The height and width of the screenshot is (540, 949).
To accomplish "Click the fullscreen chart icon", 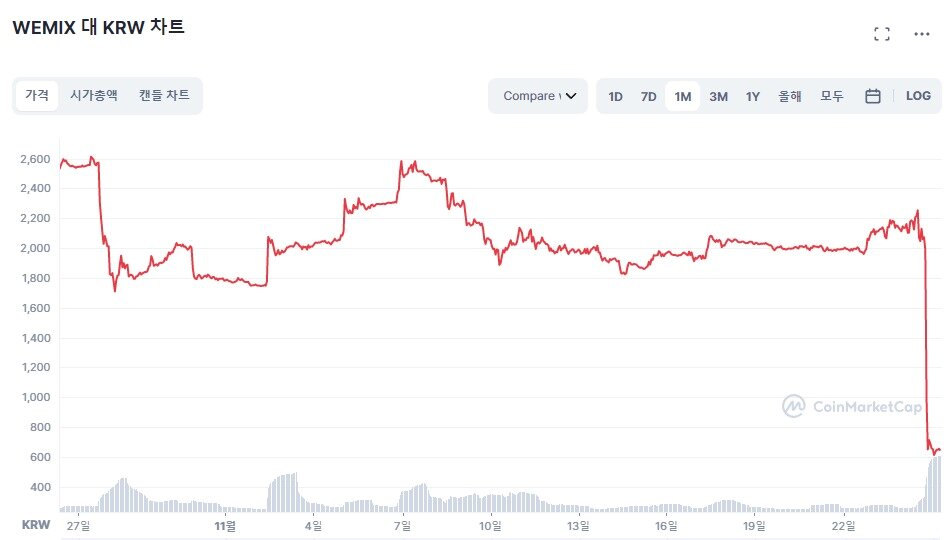I will coord(881,34).
